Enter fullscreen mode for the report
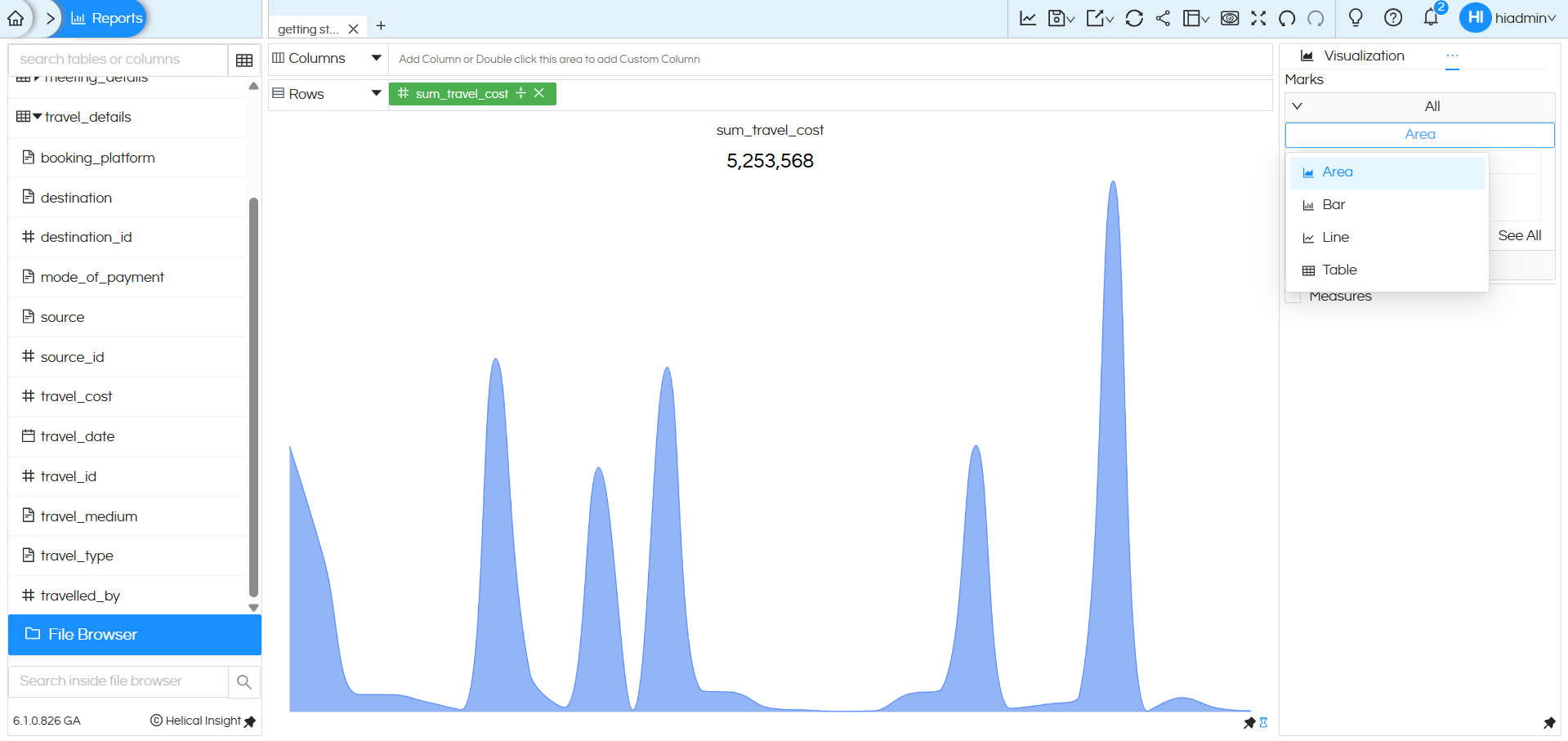 point(1258,17)
